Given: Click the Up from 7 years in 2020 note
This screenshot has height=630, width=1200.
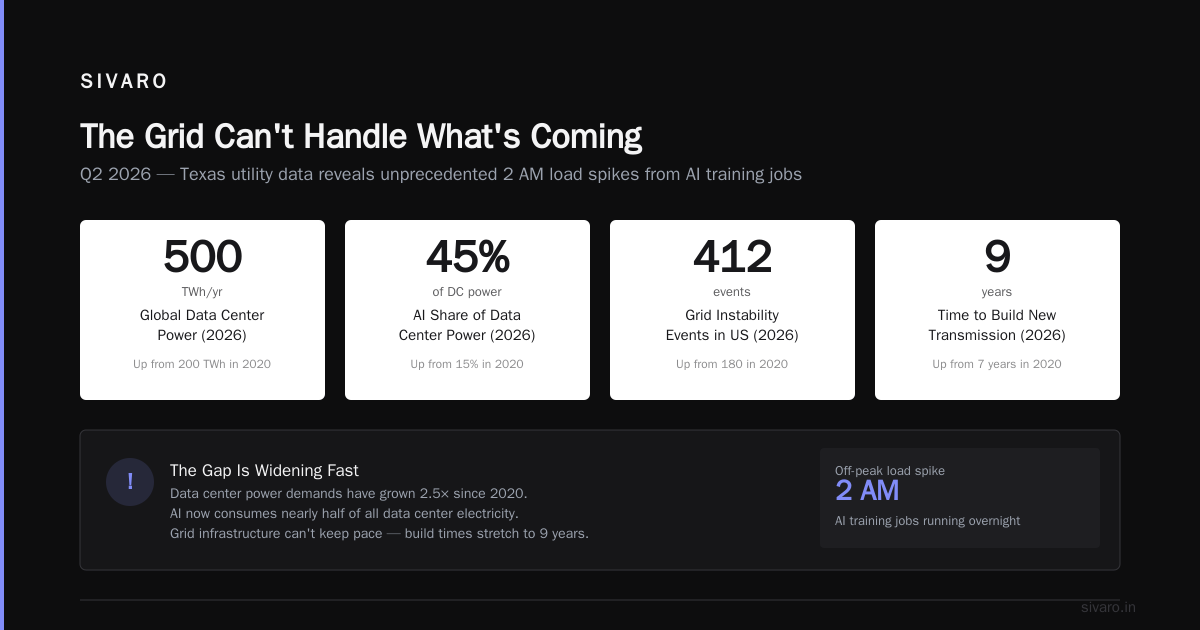Looking at the screenshot, I should (x=997, y=364).
